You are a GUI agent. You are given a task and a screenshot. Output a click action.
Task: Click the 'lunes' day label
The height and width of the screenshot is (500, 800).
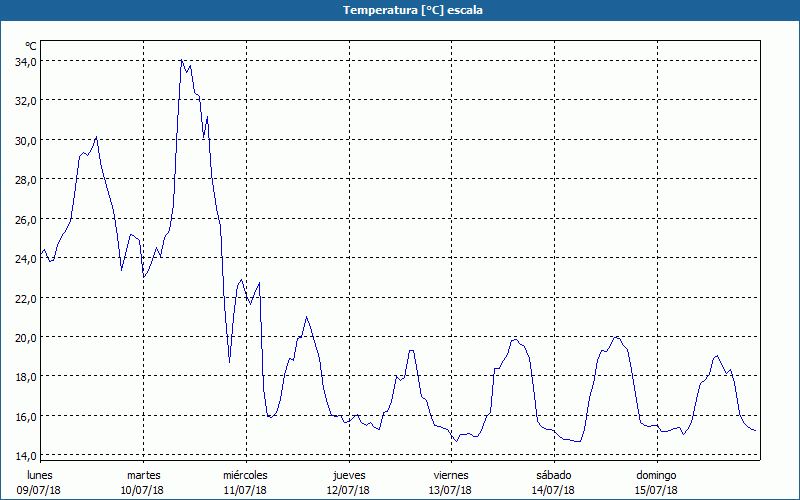click(x=40, y=475)
